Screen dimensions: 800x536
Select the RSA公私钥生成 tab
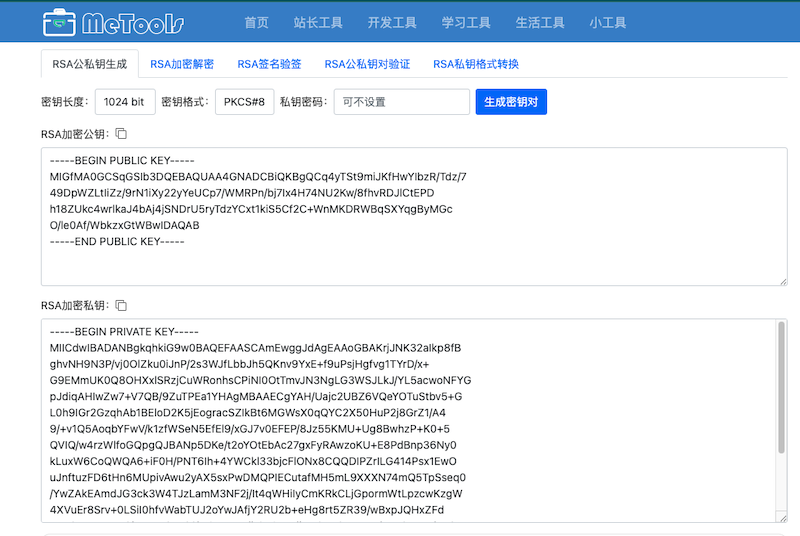(89, 64)
